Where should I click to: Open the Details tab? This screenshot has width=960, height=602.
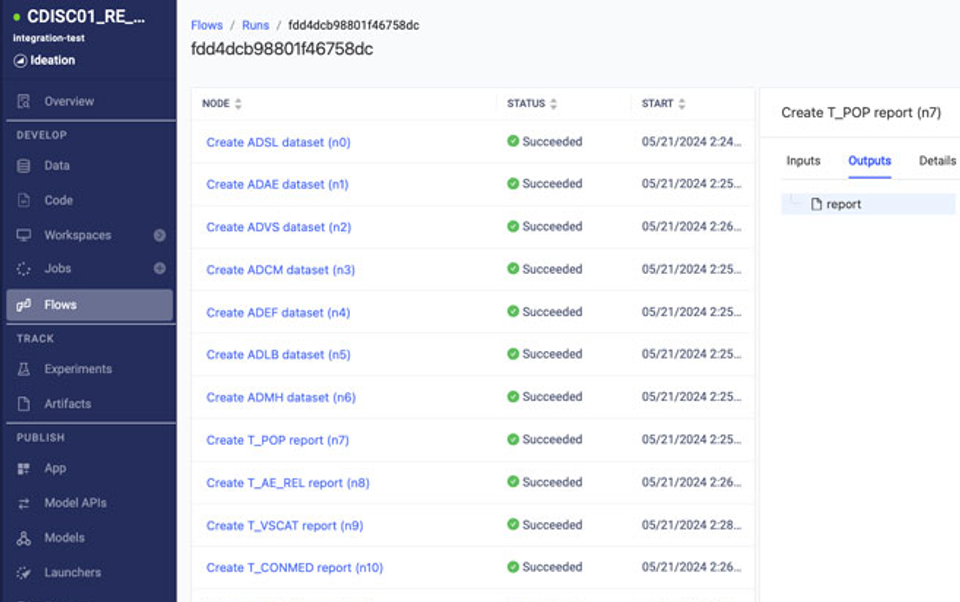[936, 160]
